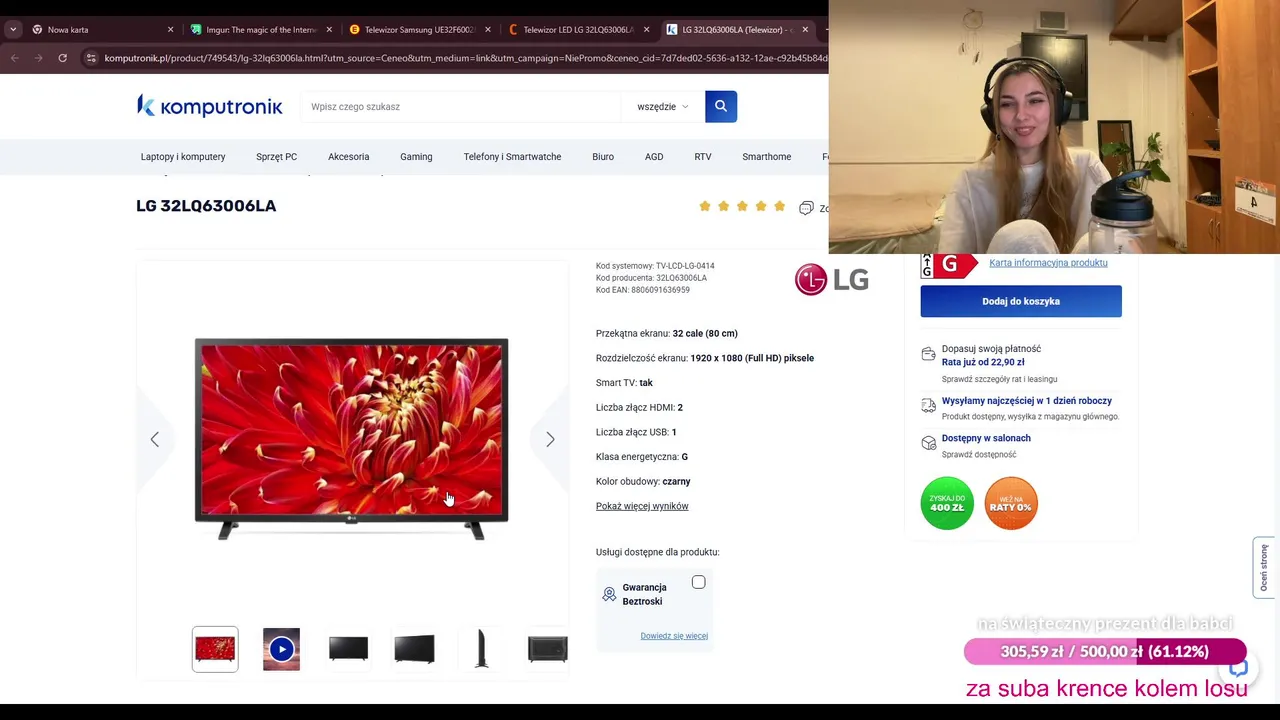Click the LG brand logo

pos(831,280)
